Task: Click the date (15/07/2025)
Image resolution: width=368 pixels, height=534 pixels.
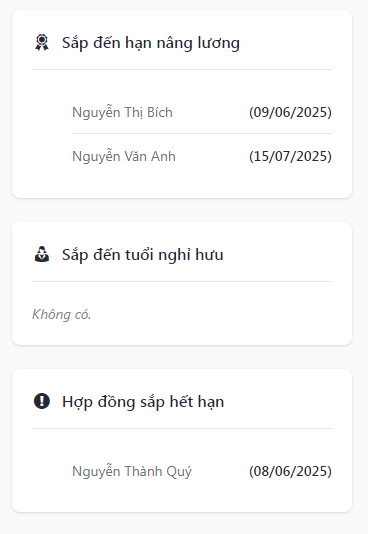Action: (x=290, y=156)
